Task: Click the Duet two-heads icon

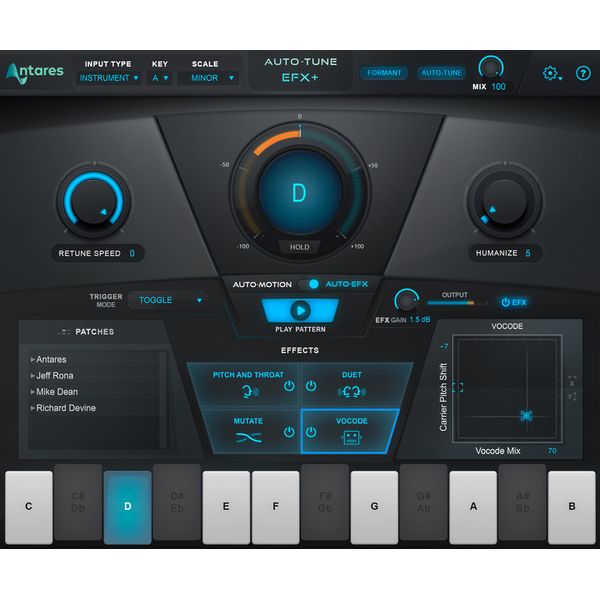Action: click(x=352, y=392)
